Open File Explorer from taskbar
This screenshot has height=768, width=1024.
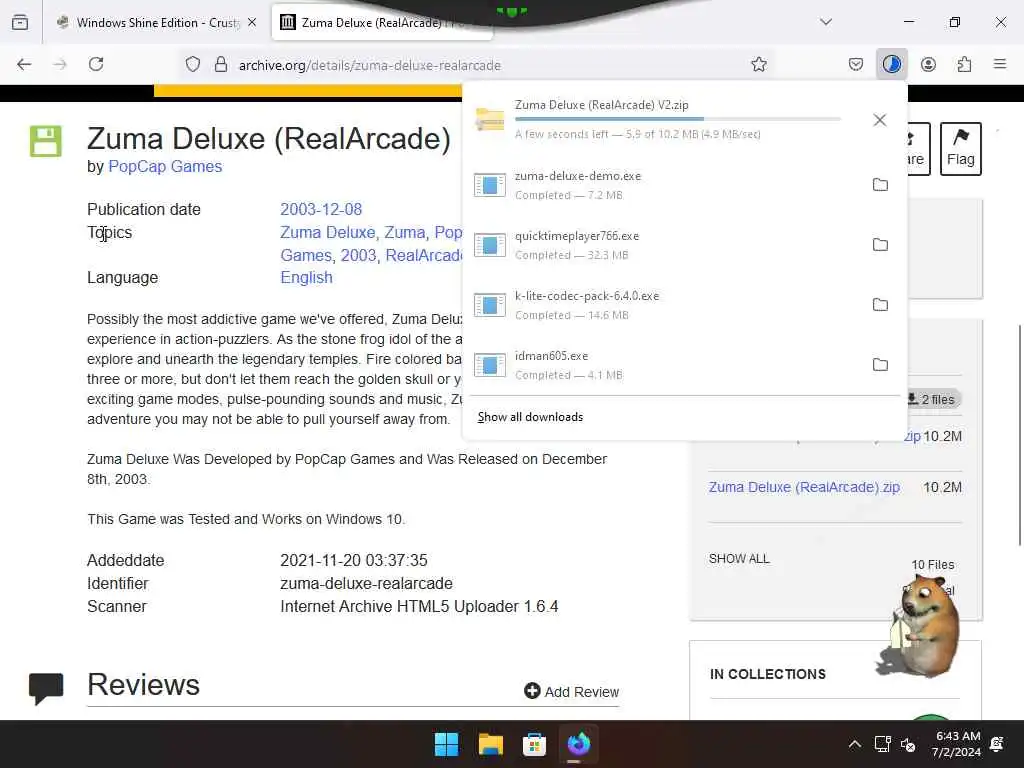click(x=490, y=744)
